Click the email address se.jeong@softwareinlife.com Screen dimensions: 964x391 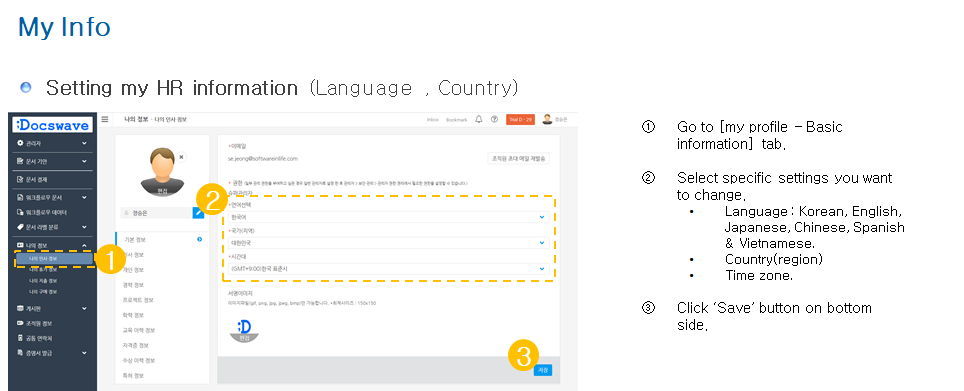click(x=263, y=159)
